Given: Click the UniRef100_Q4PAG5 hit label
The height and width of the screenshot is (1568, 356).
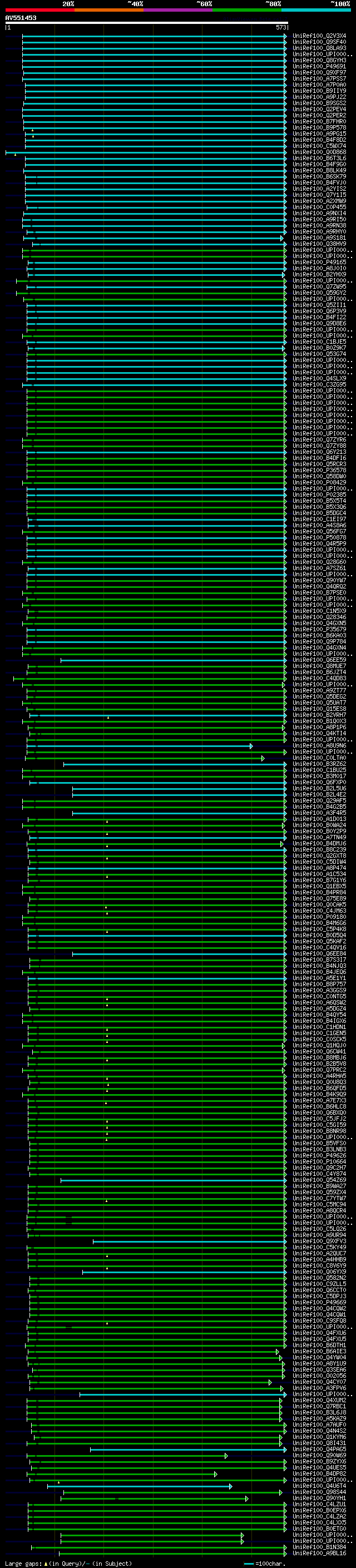Looking at the screenshot, I should pyautogui.click(x=319, y=1449).
